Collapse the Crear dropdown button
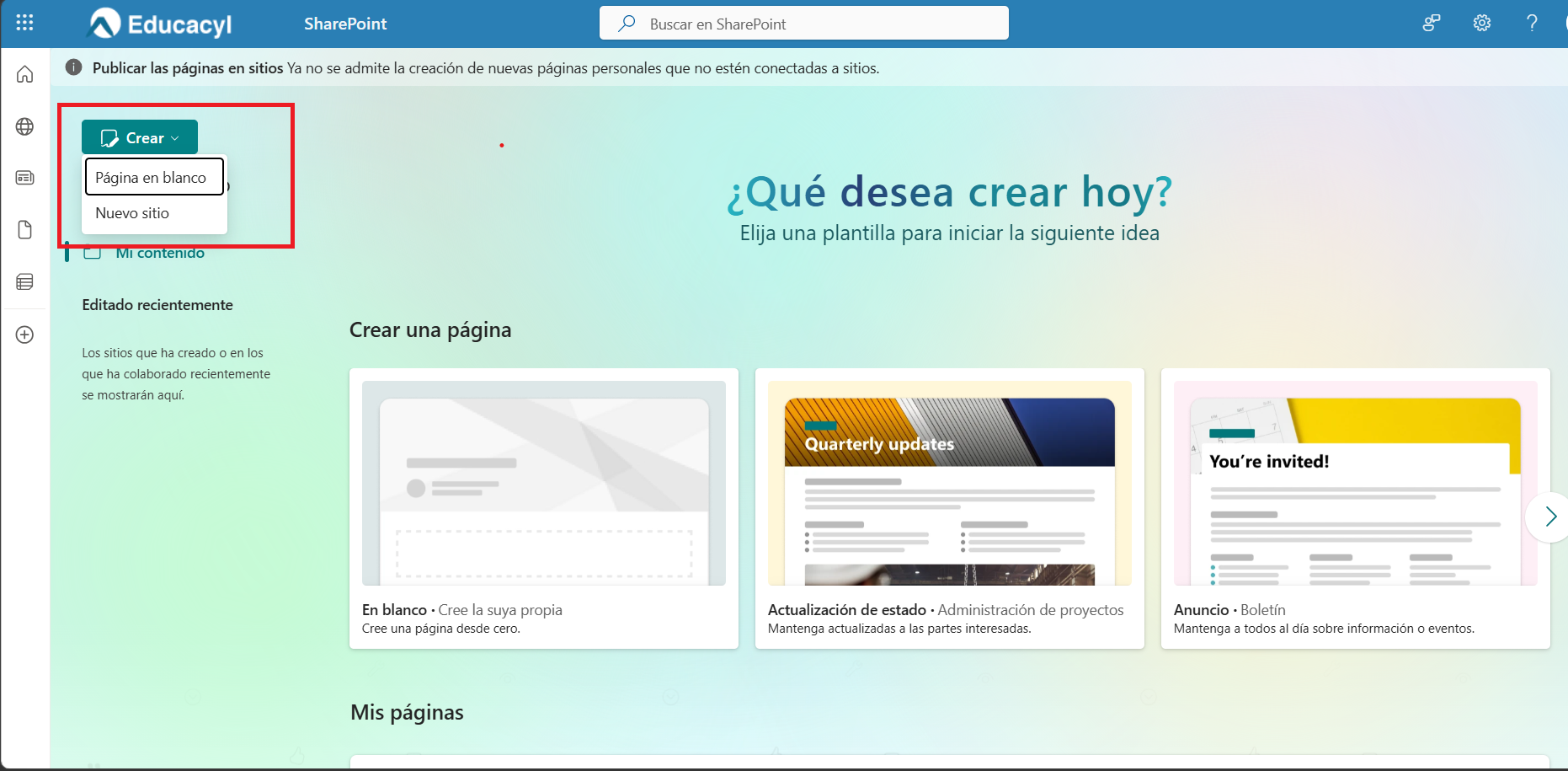 [140, 137]
